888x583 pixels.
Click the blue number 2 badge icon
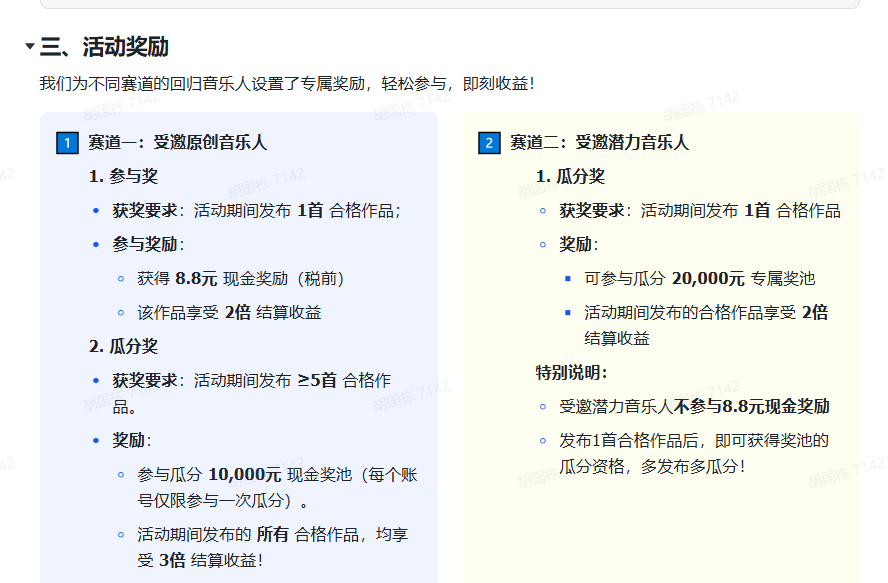pos(488,143)
